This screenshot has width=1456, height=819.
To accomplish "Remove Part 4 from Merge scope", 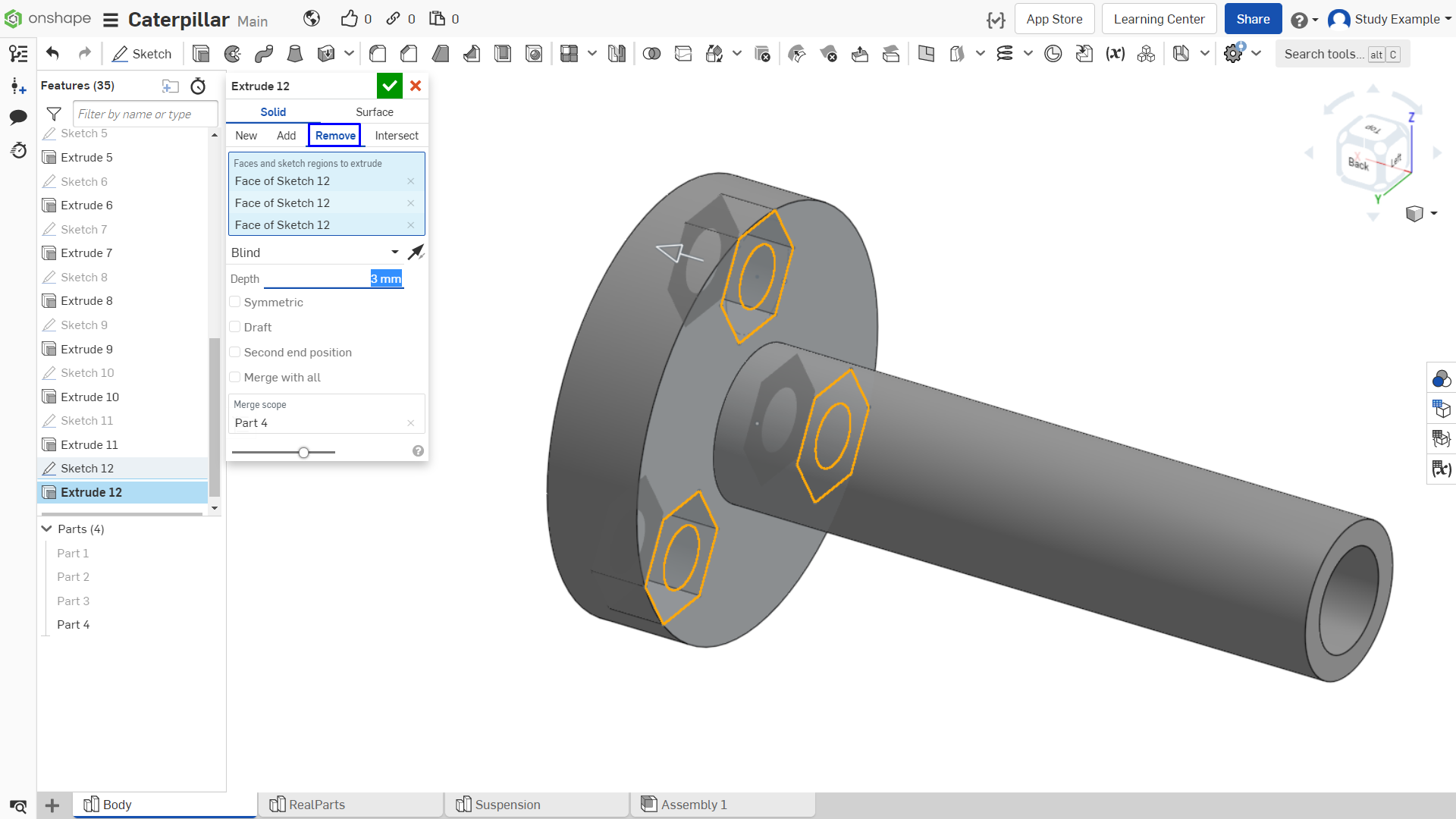I will [411, 423].
